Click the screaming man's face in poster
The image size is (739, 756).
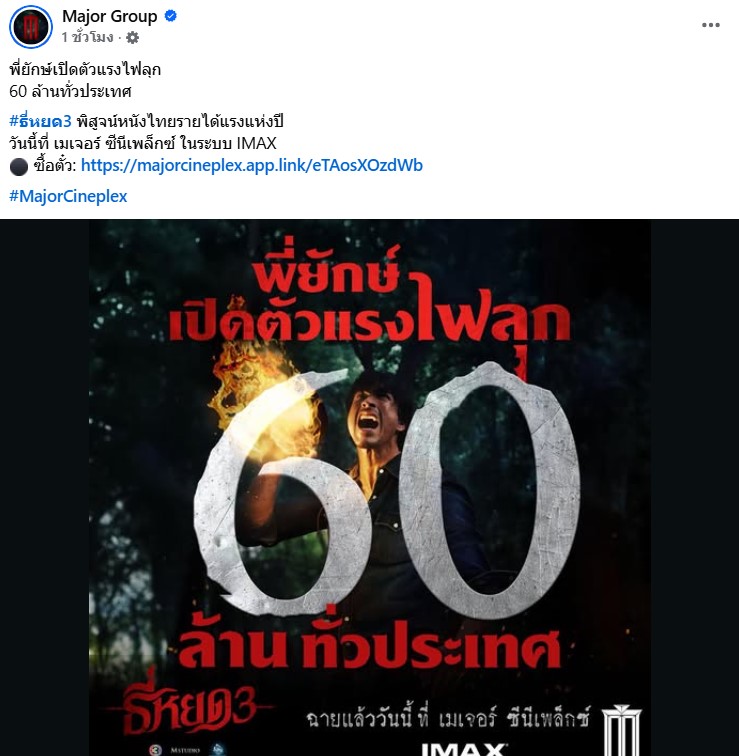click(x=372, y=418)
